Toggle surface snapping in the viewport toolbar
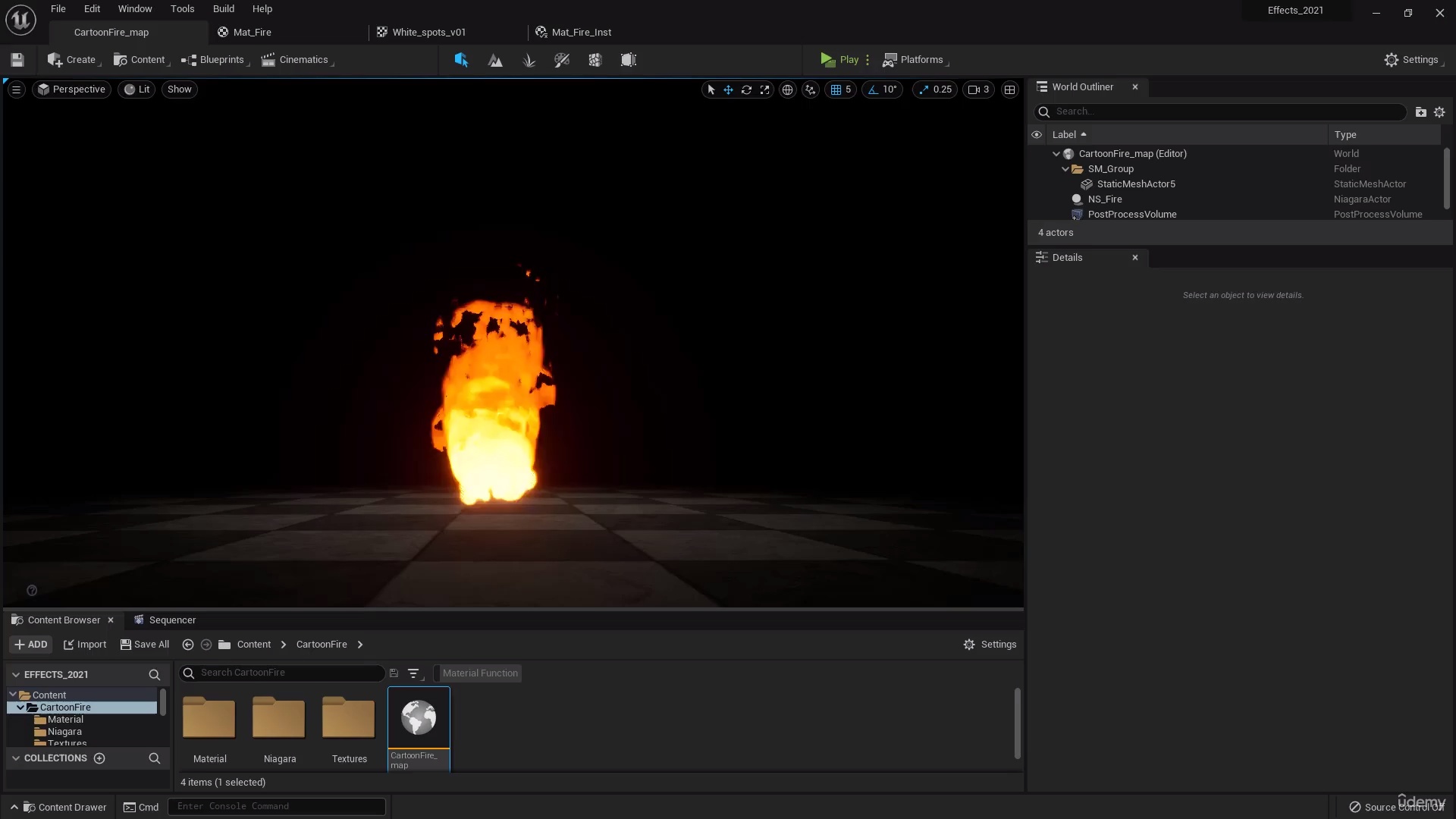1456x819 pixels. point(810,89)
